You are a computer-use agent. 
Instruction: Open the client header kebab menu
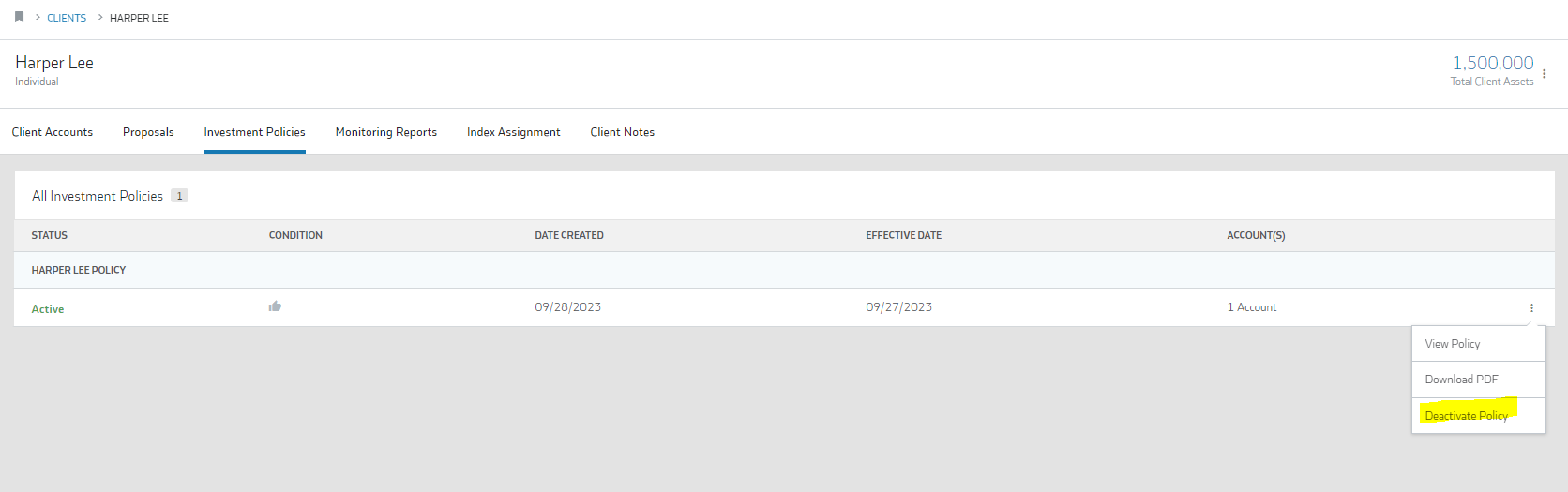tap(1544, 73)
